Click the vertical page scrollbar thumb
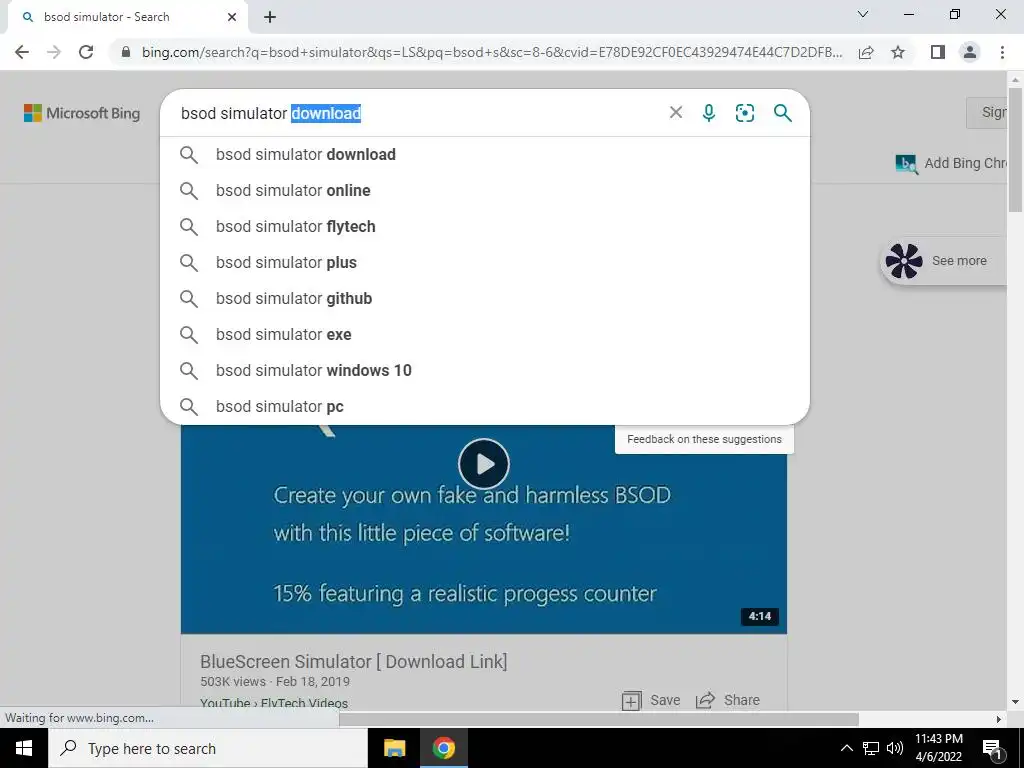 [x=1015, y=149]
